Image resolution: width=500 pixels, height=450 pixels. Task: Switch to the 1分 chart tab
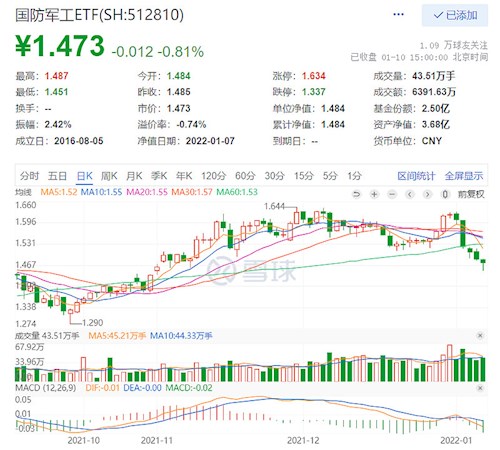[354, 176]
